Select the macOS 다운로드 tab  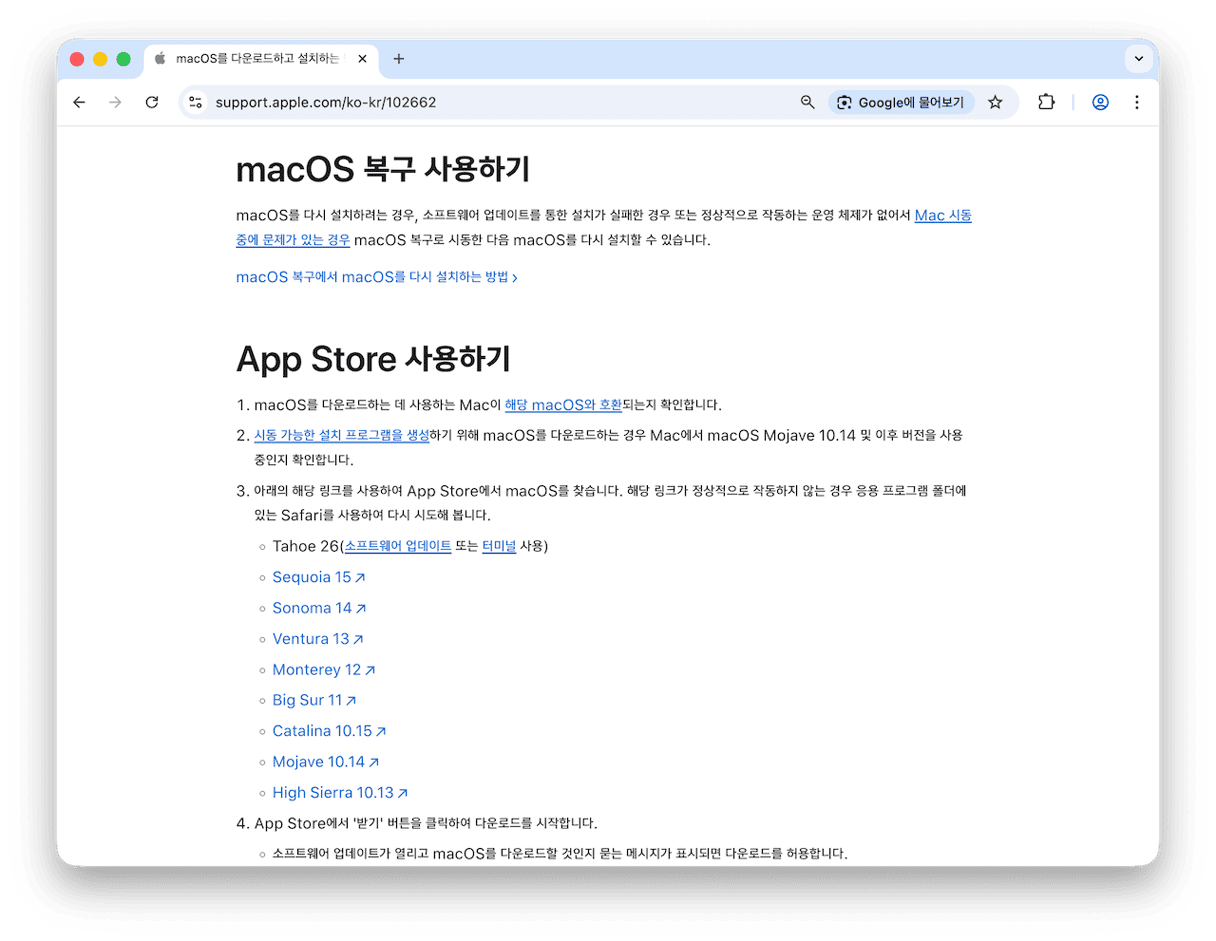pyautogui.click(x=255, y=58)
